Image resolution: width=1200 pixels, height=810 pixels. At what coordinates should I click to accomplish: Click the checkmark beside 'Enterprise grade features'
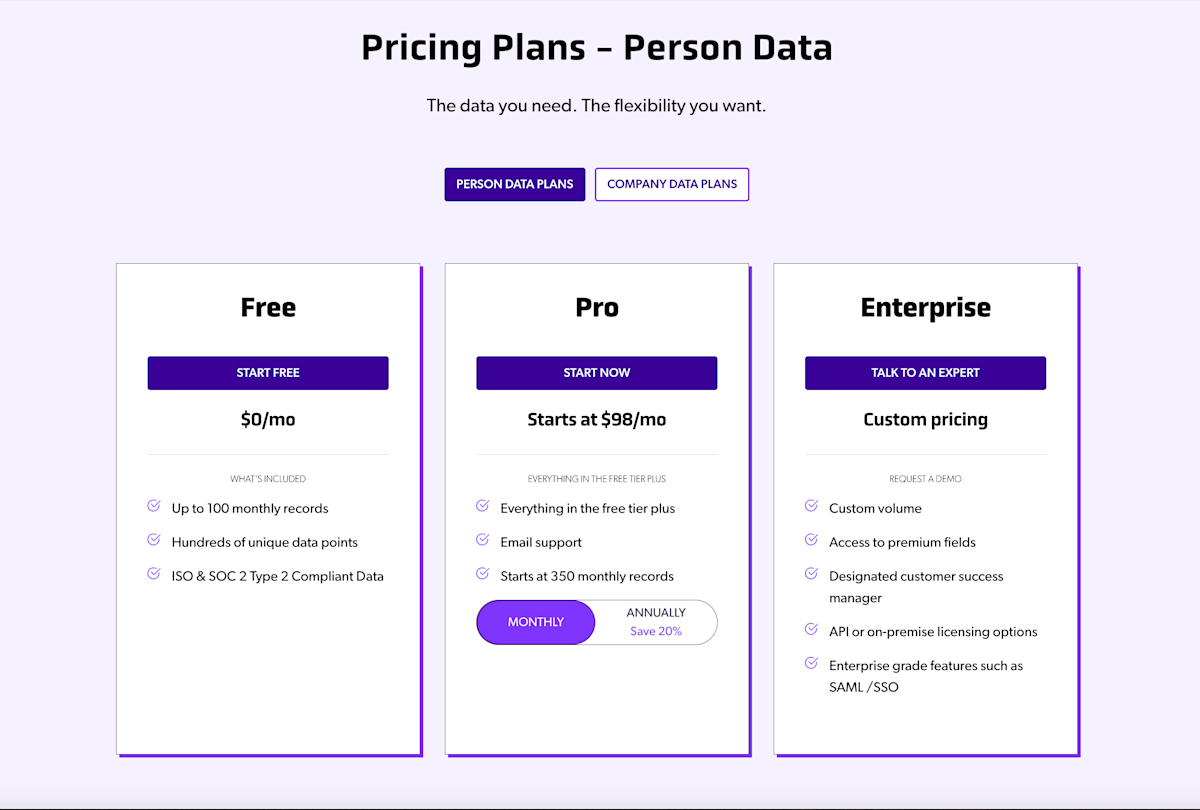coord(811,663)
